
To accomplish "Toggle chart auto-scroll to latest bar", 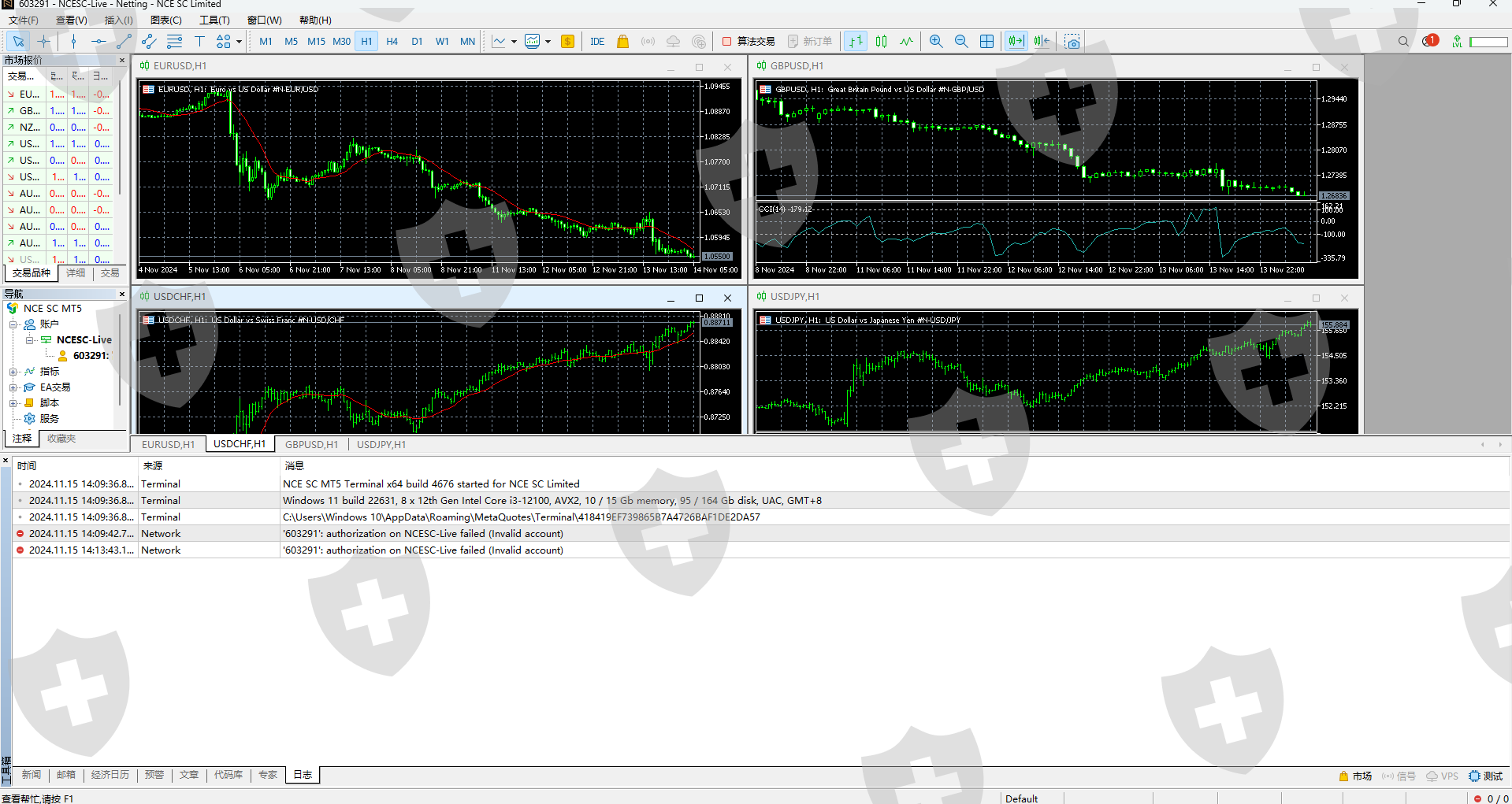I will tap(1016, 42).
